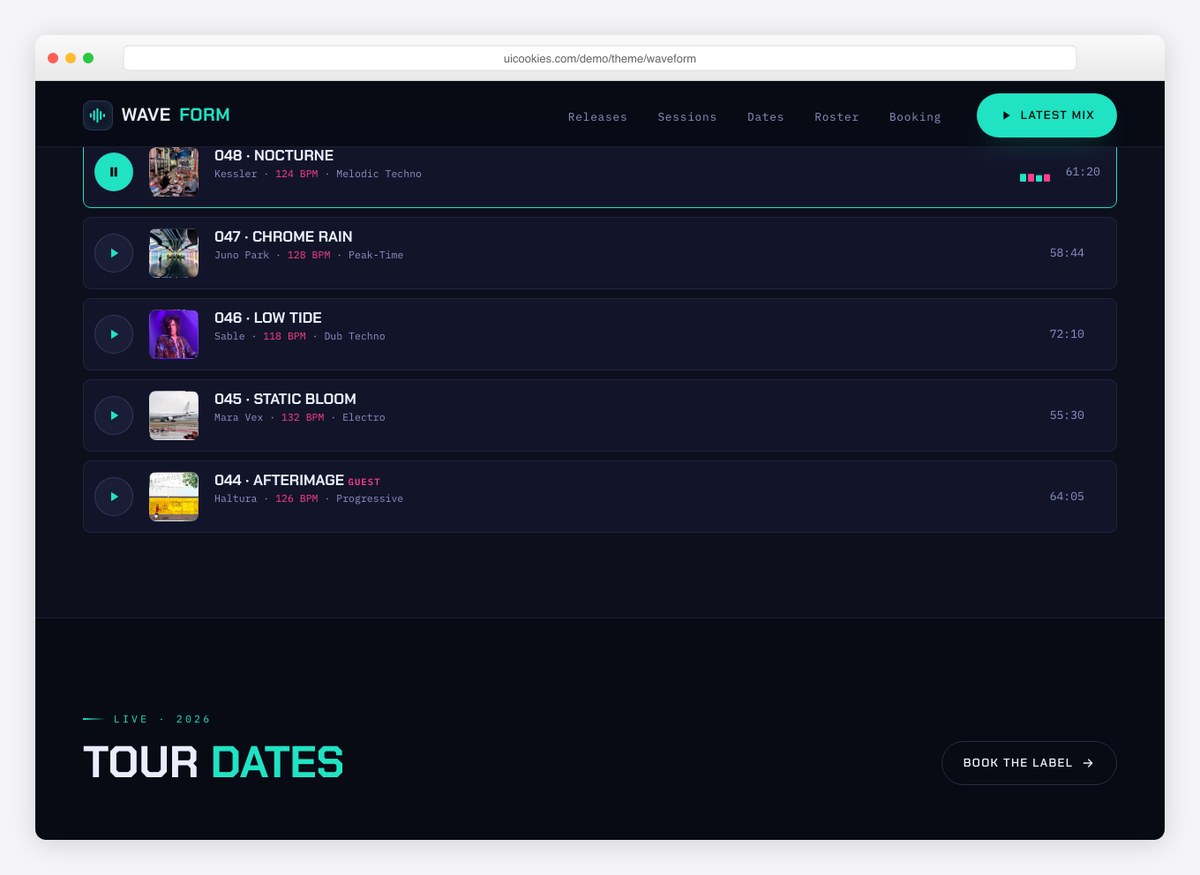Click the GUEST tag on Afterimage
The image size is (1200, 875).
coord(364,482)
